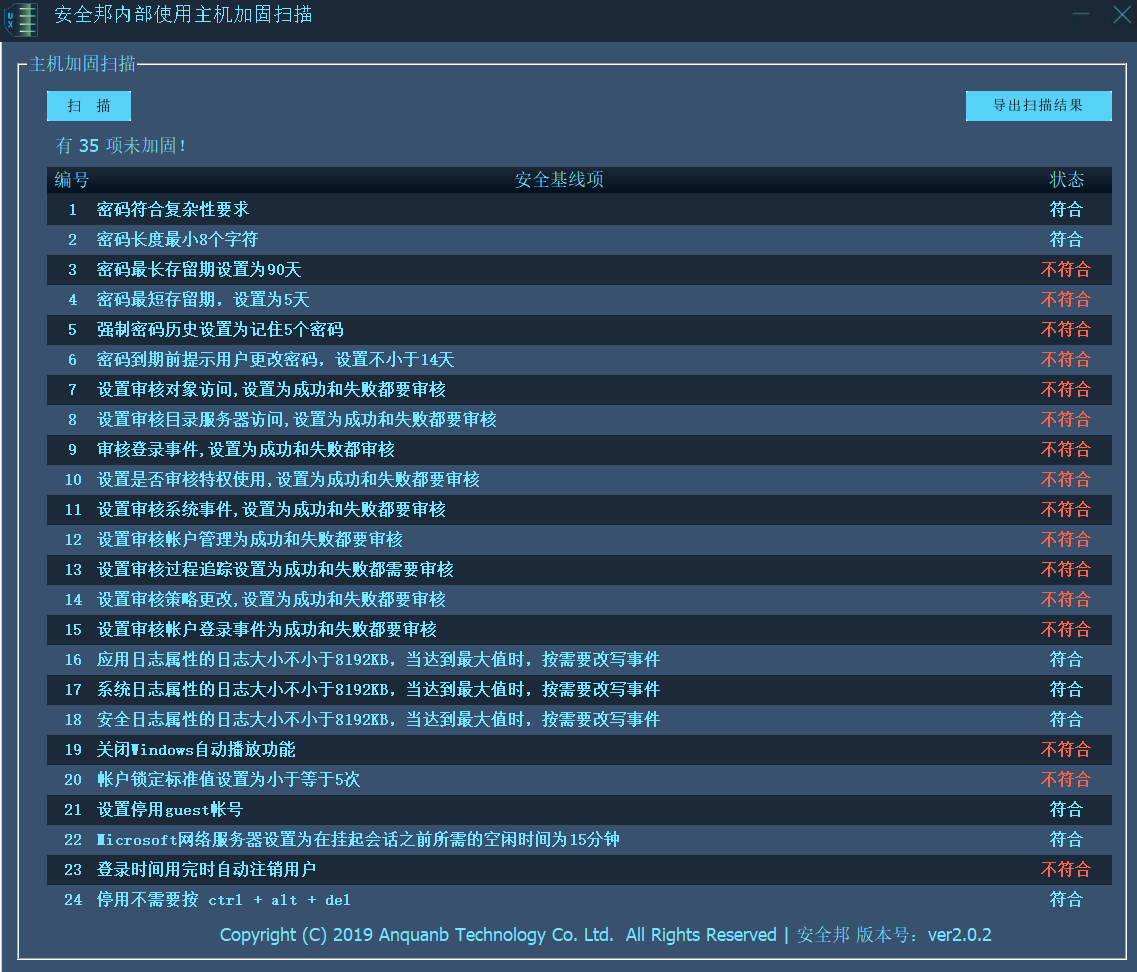Click the 导出扫描结果 export button

1038,106
